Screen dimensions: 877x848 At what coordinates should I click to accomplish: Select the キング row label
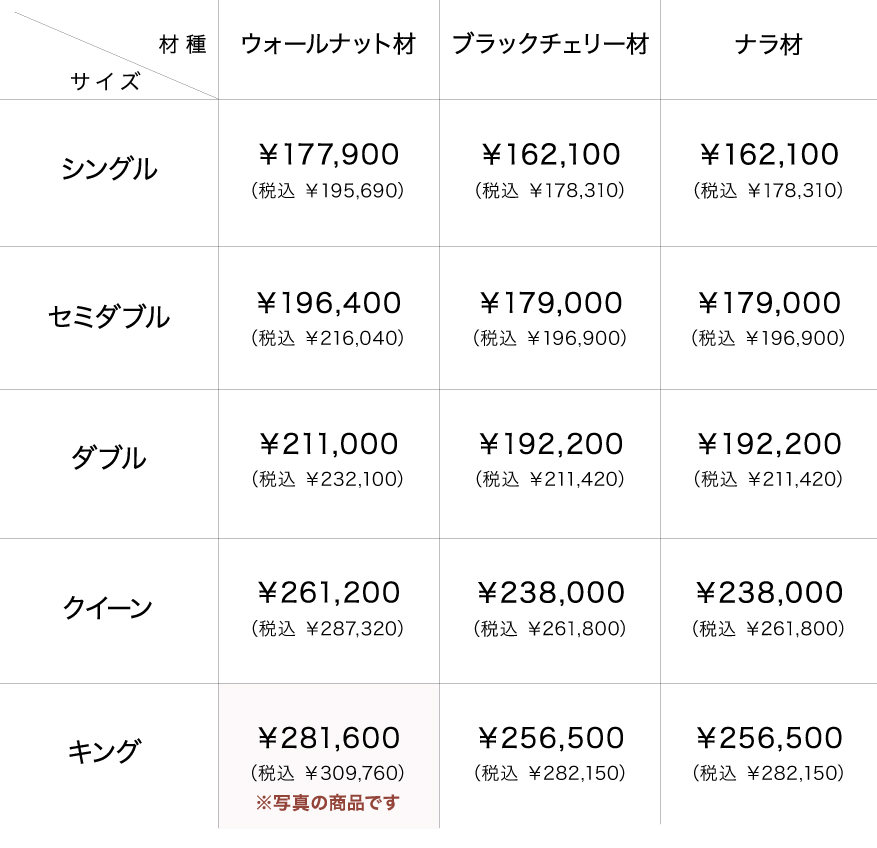105,751
